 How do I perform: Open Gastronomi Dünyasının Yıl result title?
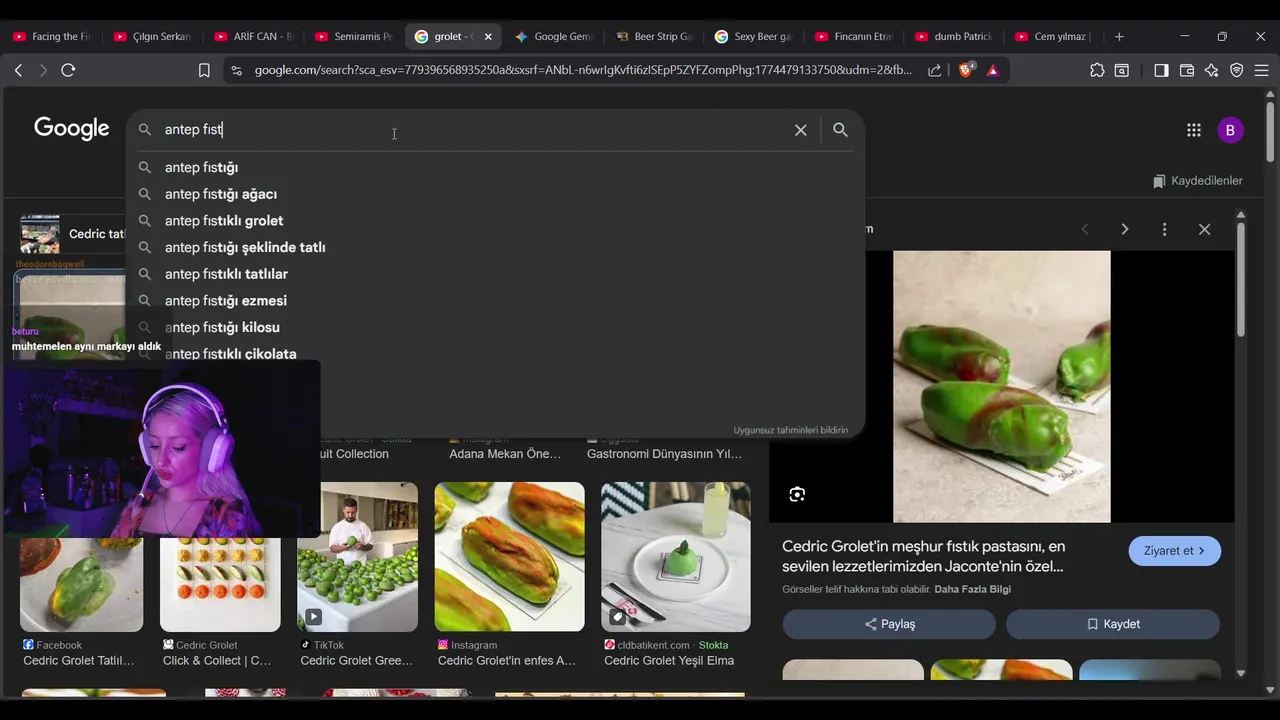pyautogui.click(x=664, y=454)
